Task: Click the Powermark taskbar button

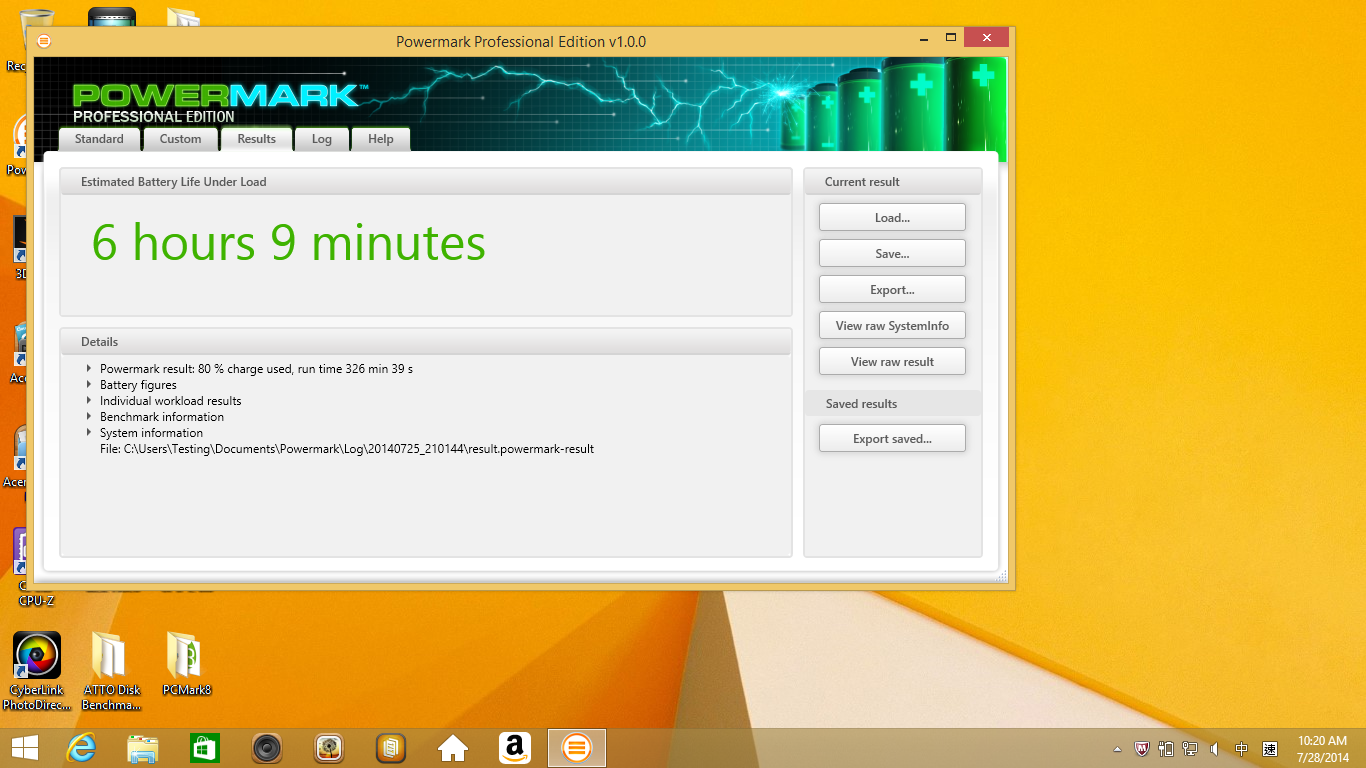Action: click(x=577, y=748)
